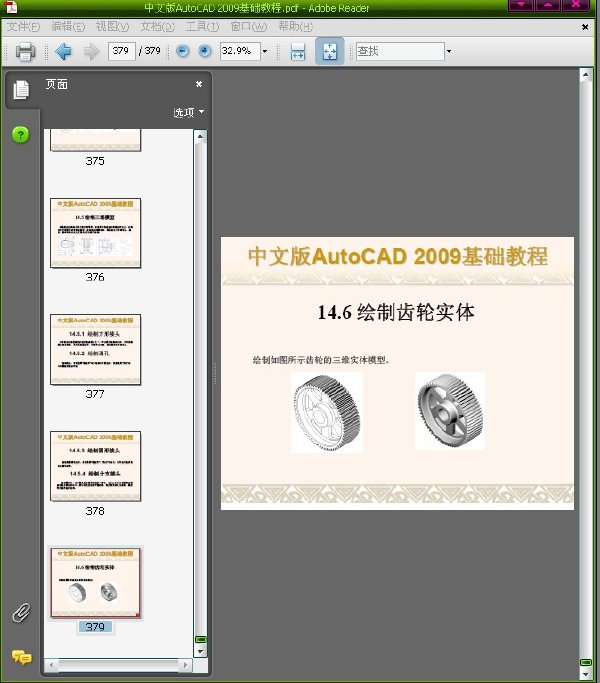The width and height of the screenshot is (600, 683).
Task: Click the Pages panel icon in sidebar
Action: tap(21, 90)
